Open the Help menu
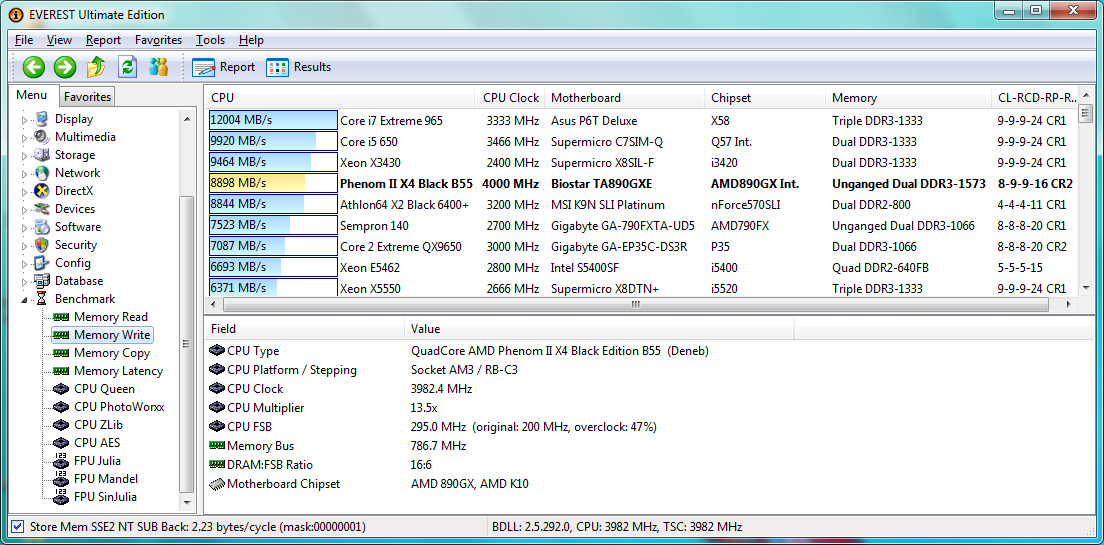The height and width of the screenshot is (545, 1104). [251, 40]
